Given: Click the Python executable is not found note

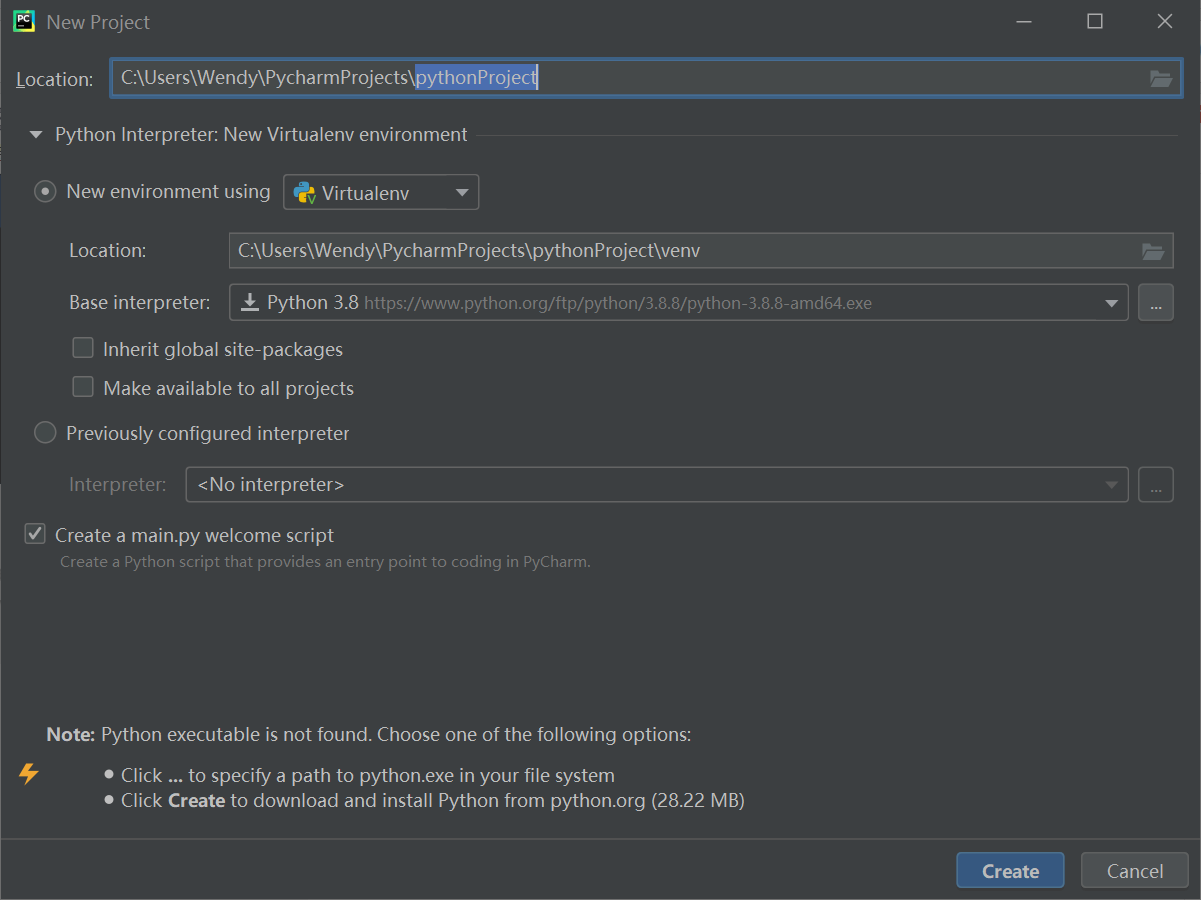Looking at the screenshot, I should [x=369, y=735].
